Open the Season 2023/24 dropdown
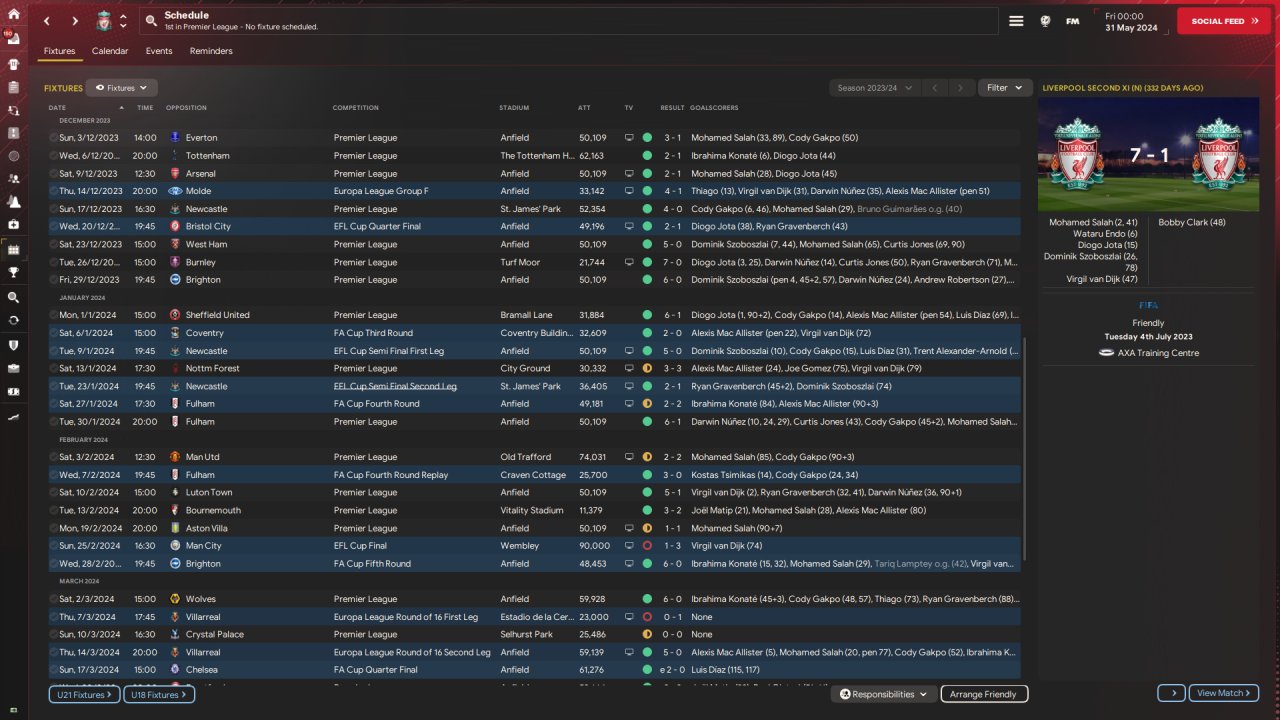Viewport: 1280px width, 720px height. (x=874, y=88)
